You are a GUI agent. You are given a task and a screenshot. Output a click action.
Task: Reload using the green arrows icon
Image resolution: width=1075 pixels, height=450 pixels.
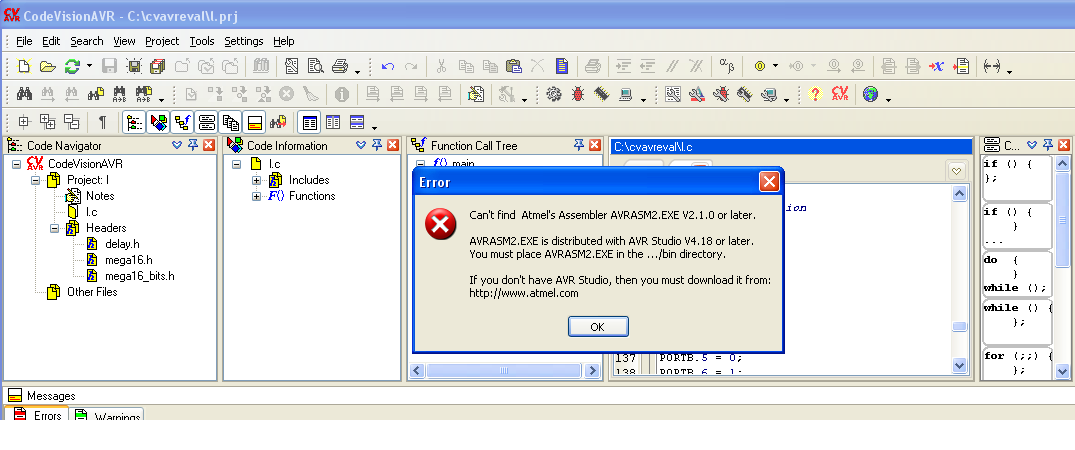72,67
